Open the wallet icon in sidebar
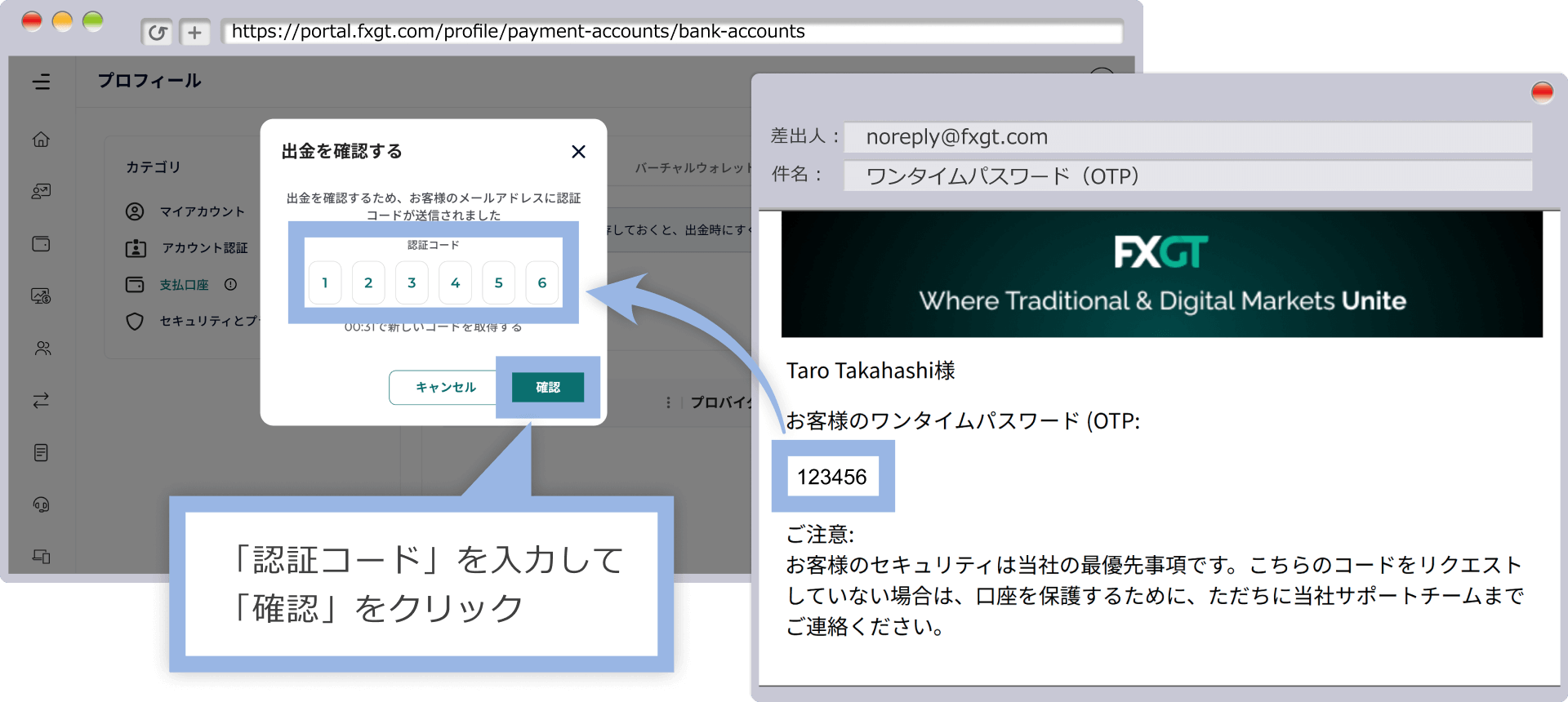The height and width of the screenshot is (702, 1568). click(41, 244)
